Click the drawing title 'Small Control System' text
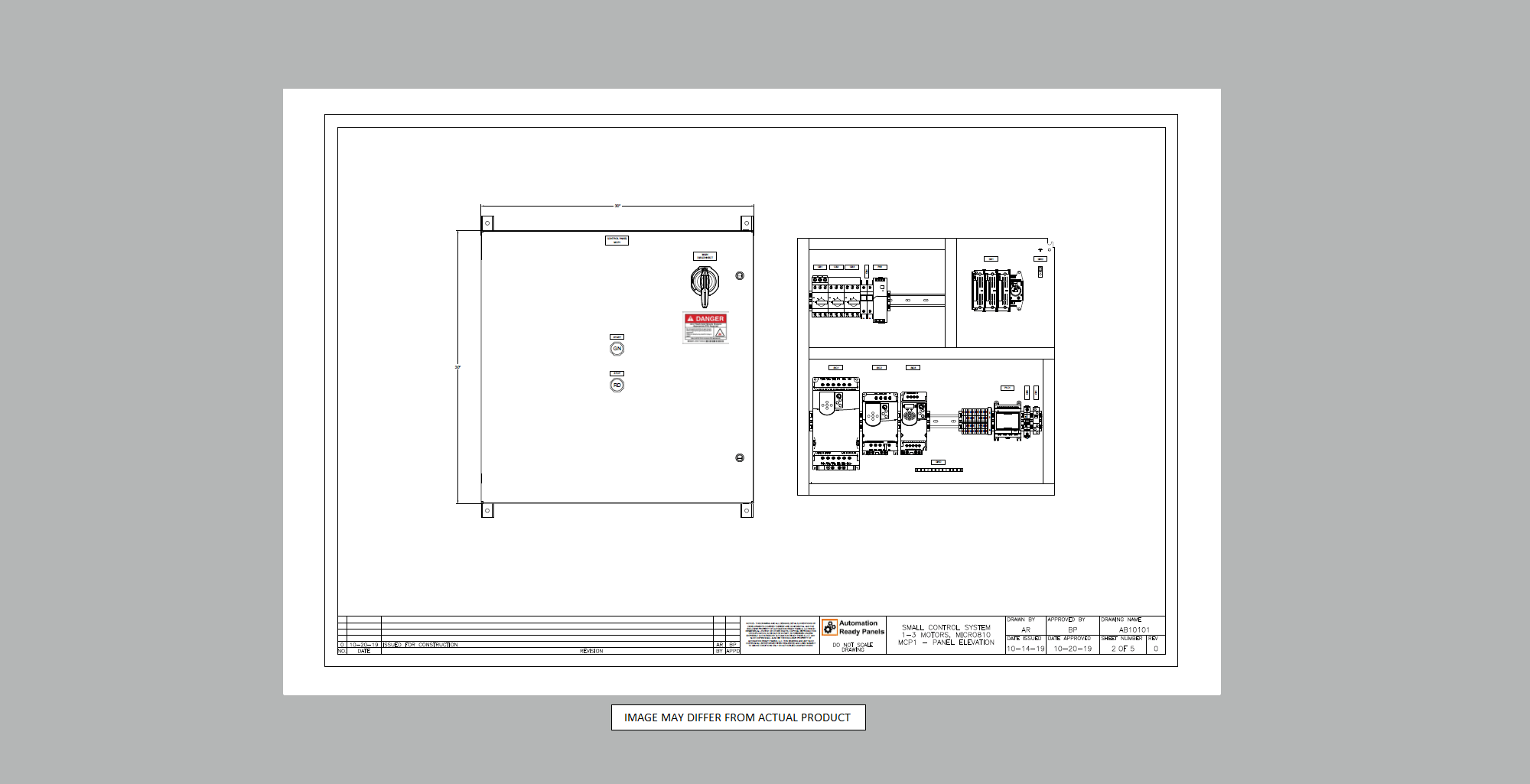Image resolution: width=1530 pixels, height=784 pixels. click(946, 627)
